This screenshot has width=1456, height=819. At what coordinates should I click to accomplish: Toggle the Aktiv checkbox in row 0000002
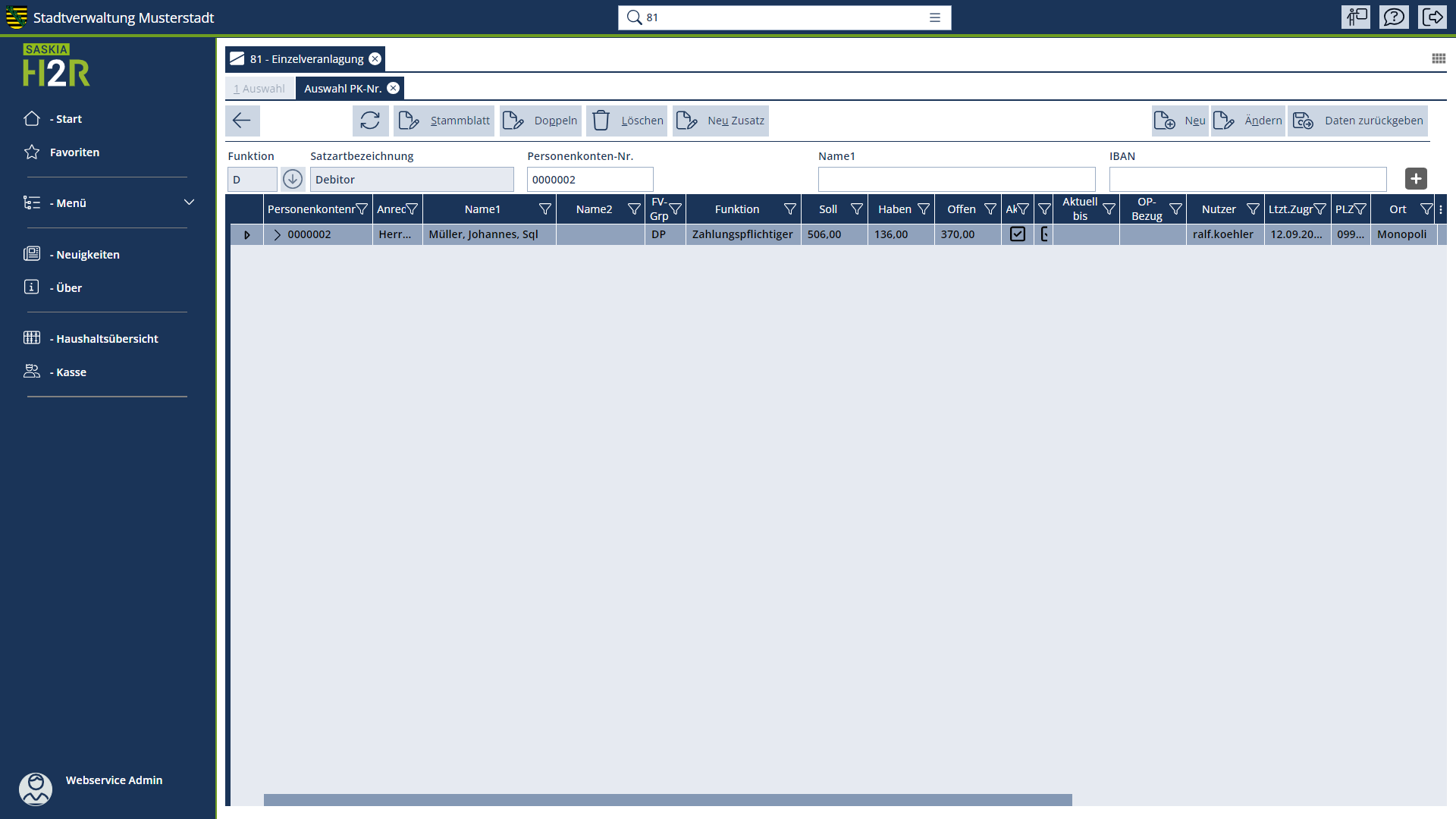point(1018,234)
